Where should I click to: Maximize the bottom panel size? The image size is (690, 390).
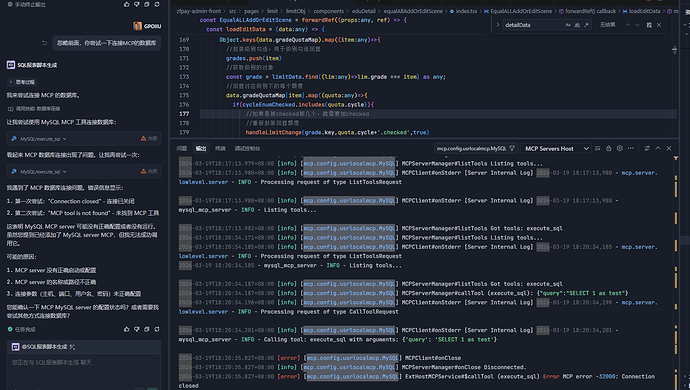click(x=658, y=148)
